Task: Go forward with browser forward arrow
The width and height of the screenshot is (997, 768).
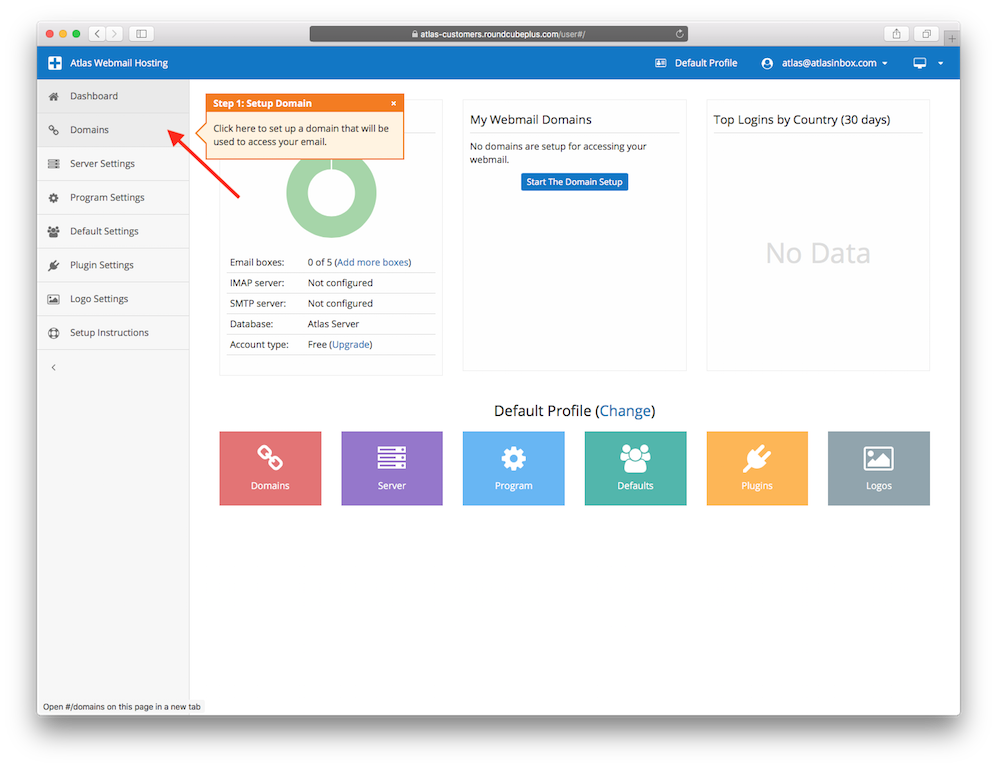Action: [x=114, y=34]
